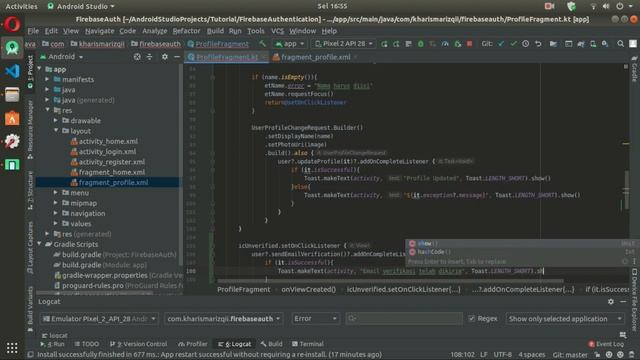This screenshot has height=360, width=640.
Task: Click the Git commit green checkmark
Action: (x=513, y=44)
